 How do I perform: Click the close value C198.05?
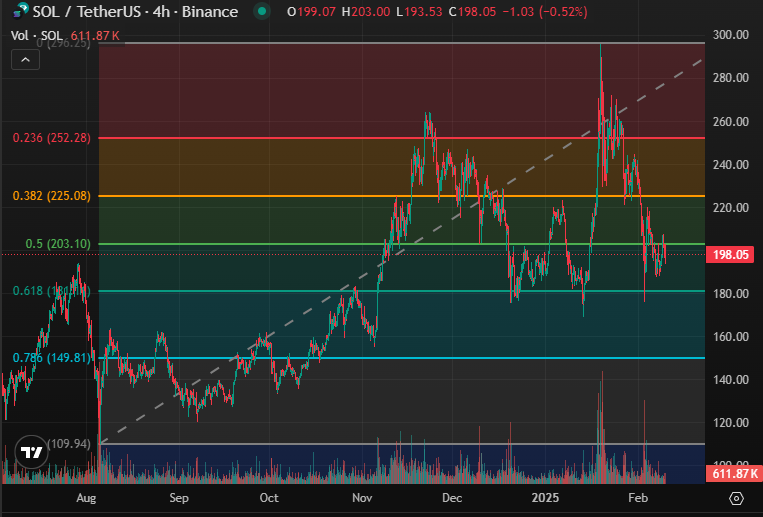pyautogui.click(x=472, y=12)
